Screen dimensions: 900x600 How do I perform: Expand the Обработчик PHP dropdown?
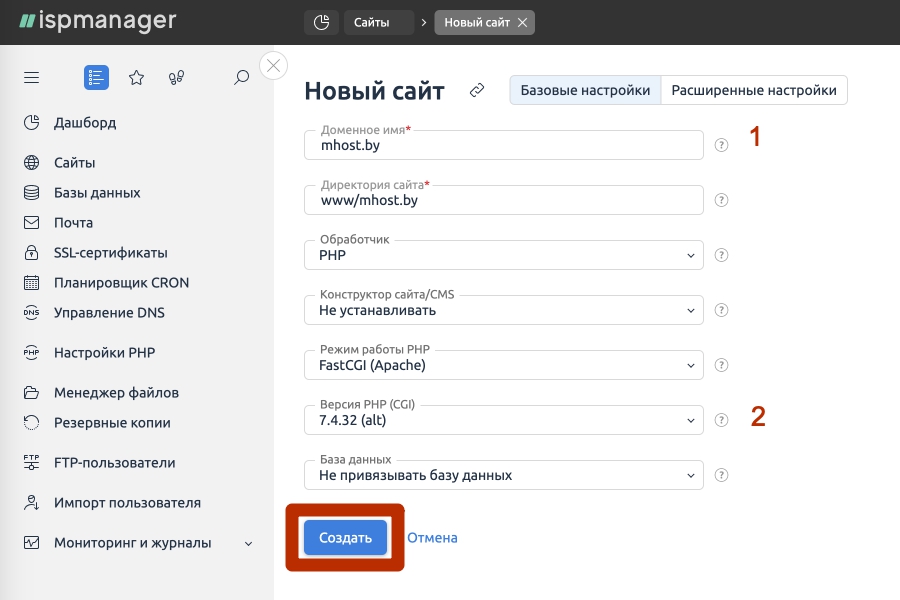click(x=504, y=255)
